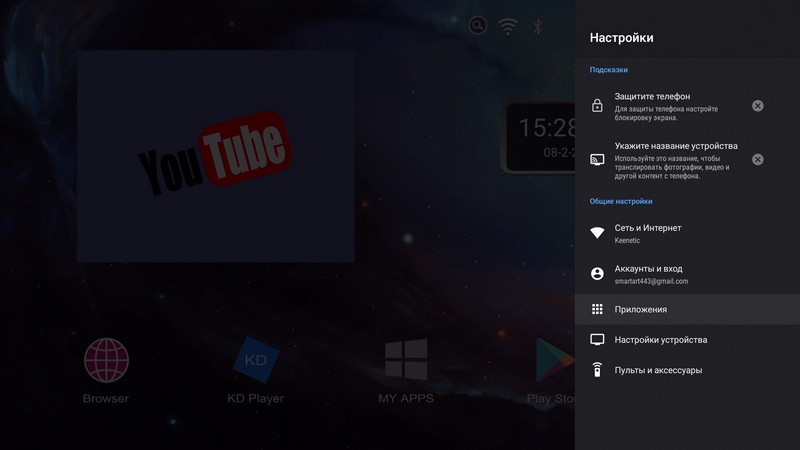Launch KD Player app icon
The image size is (800, 450).
tap(255, 361)
